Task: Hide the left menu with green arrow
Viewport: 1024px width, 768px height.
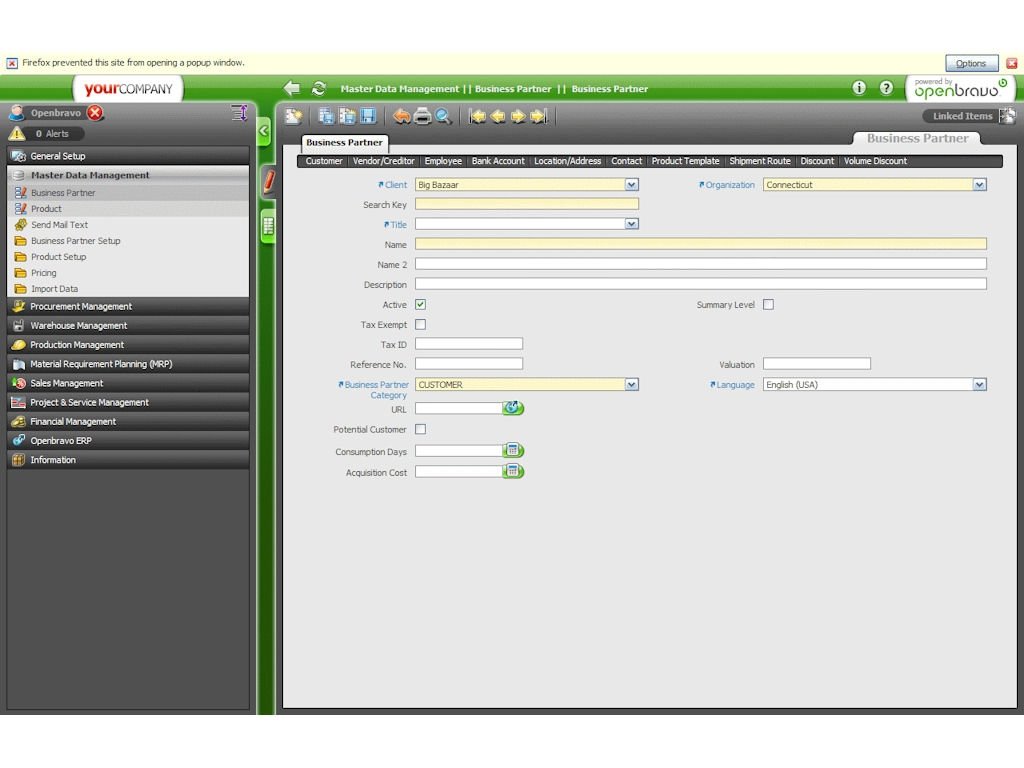Action: pos(264,131)
